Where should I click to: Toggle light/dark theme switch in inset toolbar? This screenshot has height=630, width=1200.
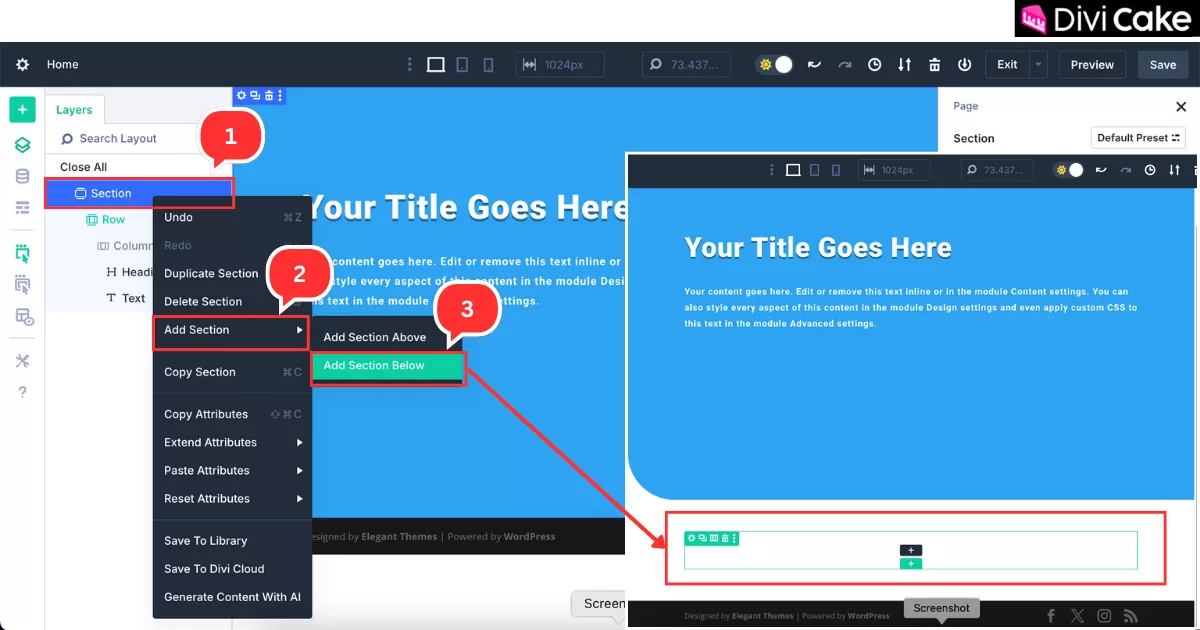(1068, 170)
